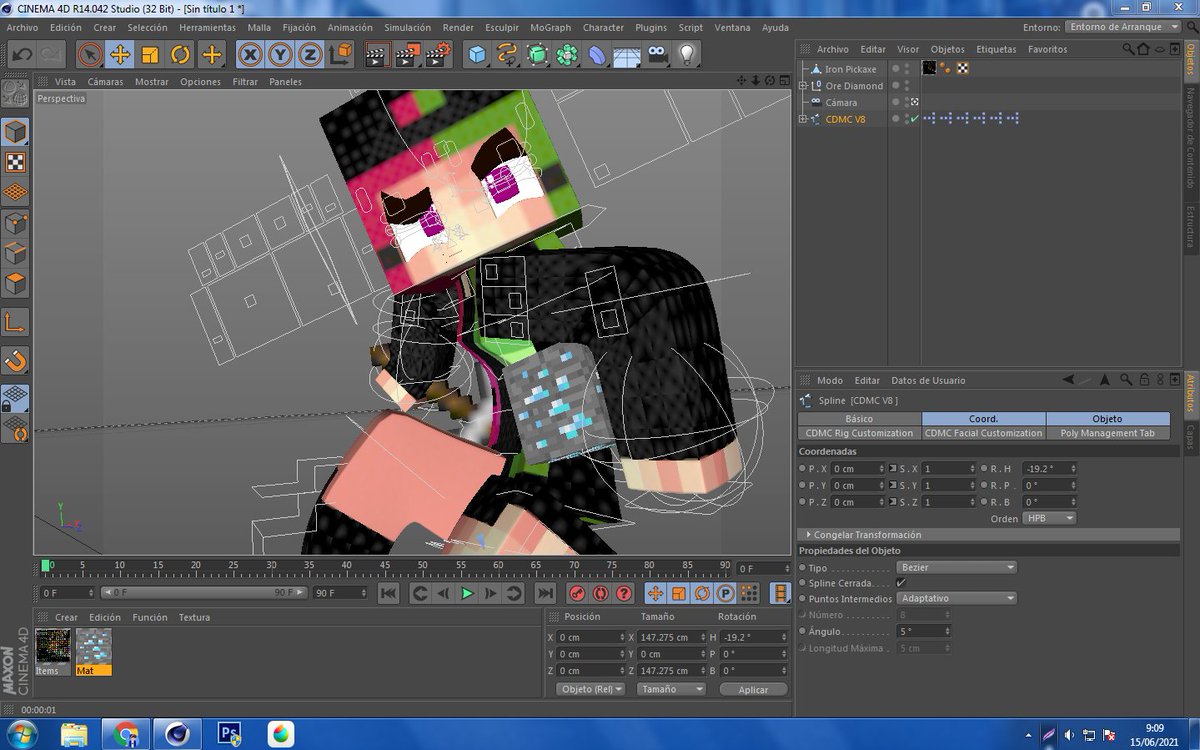Activate the Scale tool in top toolbar
The width and height of the screenshot is (1200, 750).
pyautogui.click(x=150, y=54)
